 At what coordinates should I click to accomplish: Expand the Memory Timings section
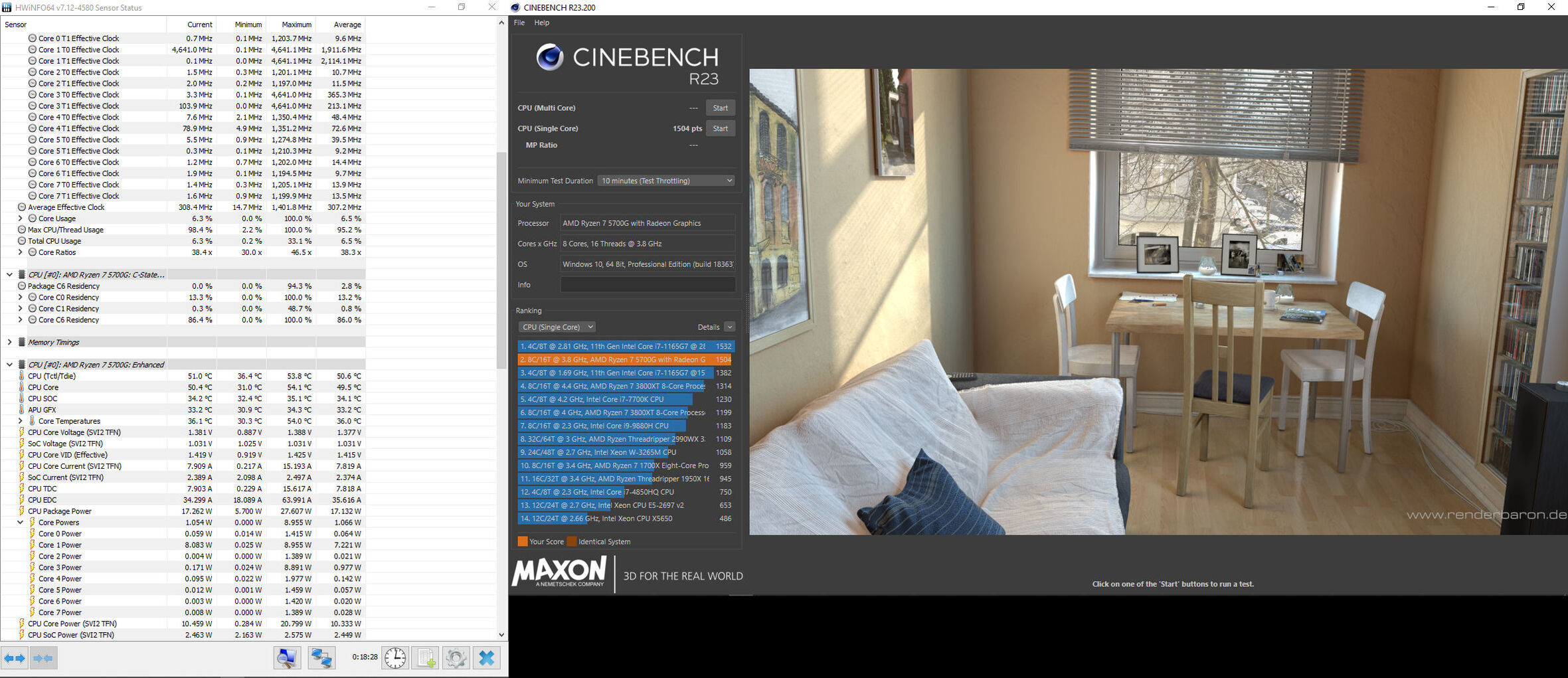(9, 343)
